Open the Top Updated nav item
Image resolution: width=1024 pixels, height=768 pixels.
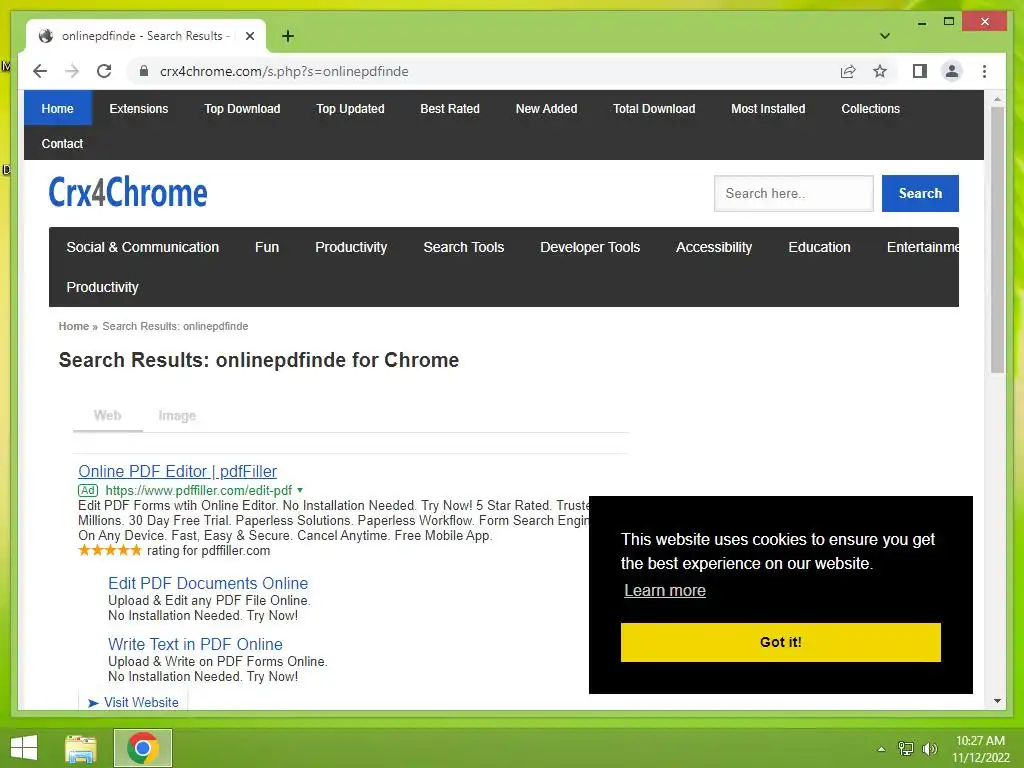click(x=350, y=108)
